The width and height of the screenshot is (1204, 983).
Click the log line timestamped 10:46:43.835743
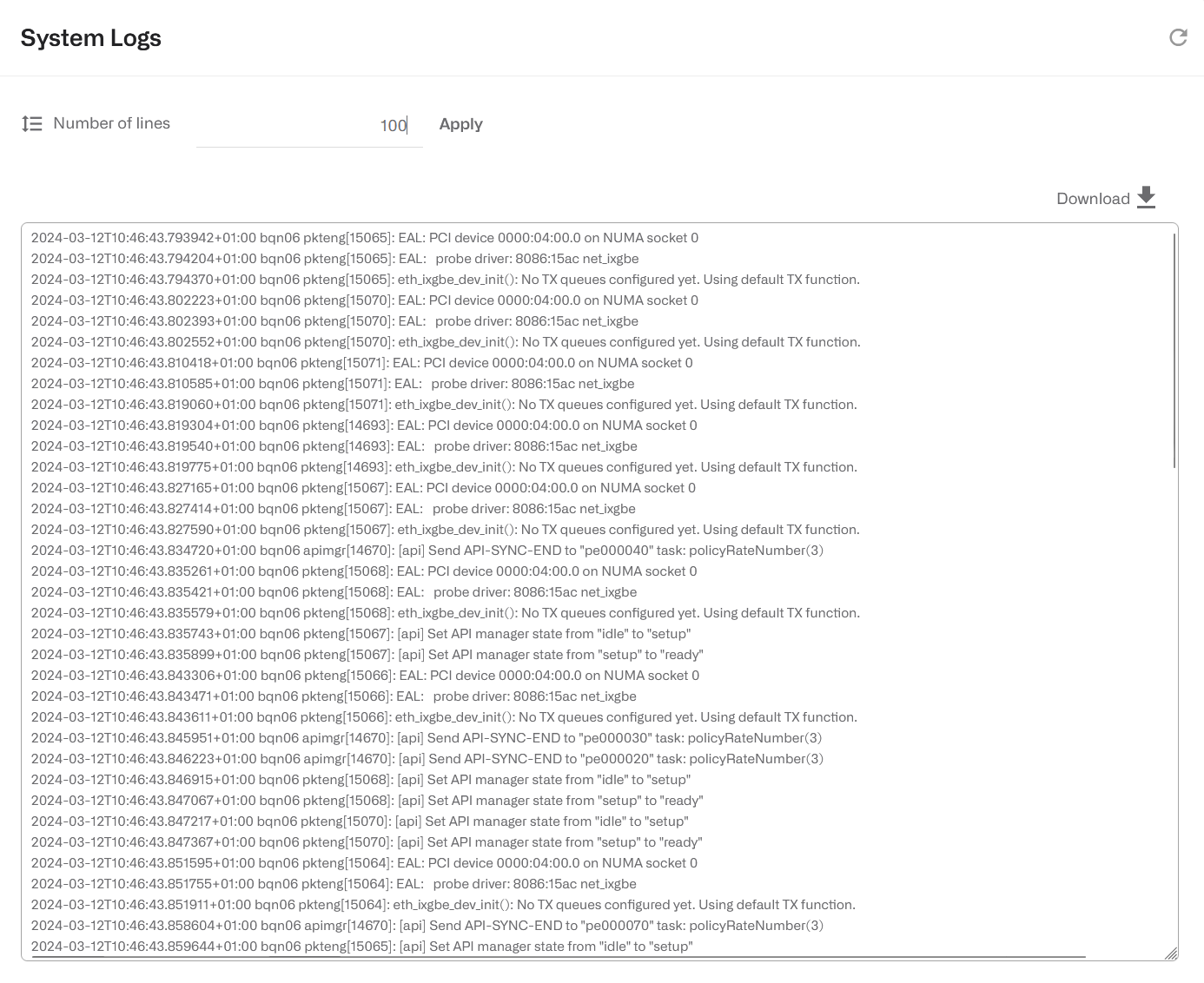(x=361, y=634)
